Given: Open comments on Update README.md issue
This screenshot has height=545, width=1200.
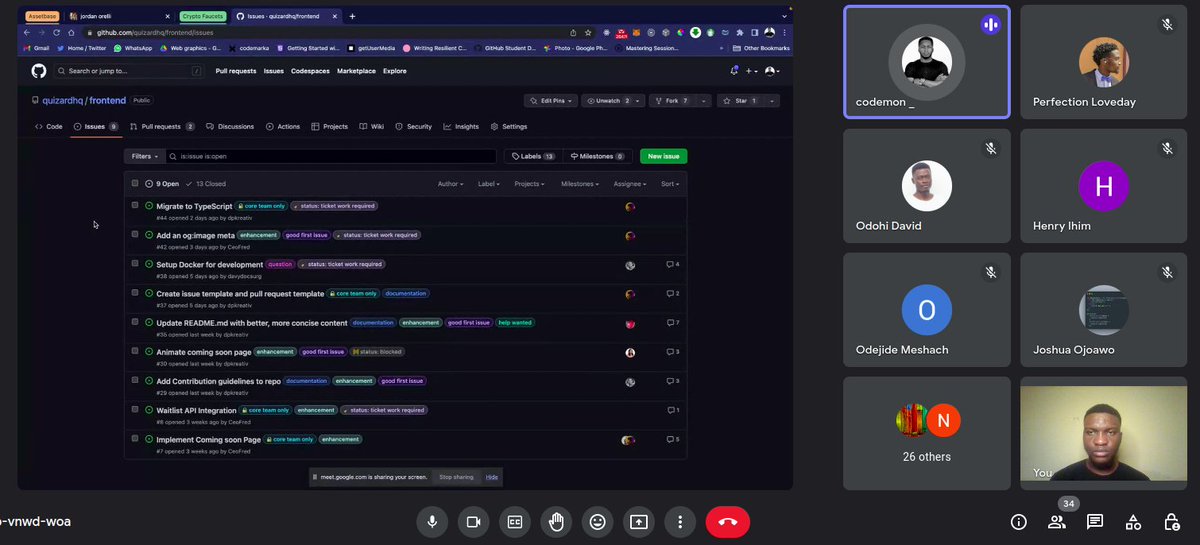Looking at the screenshot, I should 673,323.
